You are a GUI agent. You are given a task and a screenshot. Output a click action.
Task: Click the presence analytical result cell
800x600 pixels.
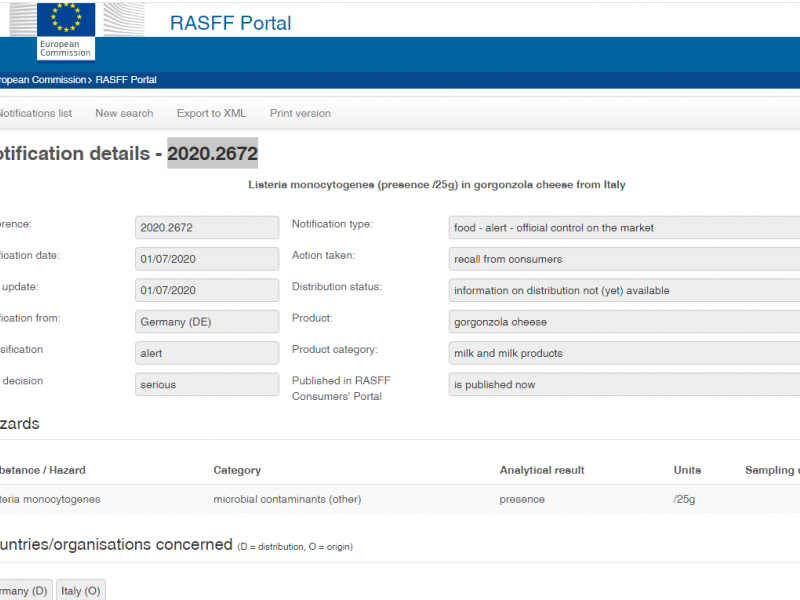[x=522, y=499]
